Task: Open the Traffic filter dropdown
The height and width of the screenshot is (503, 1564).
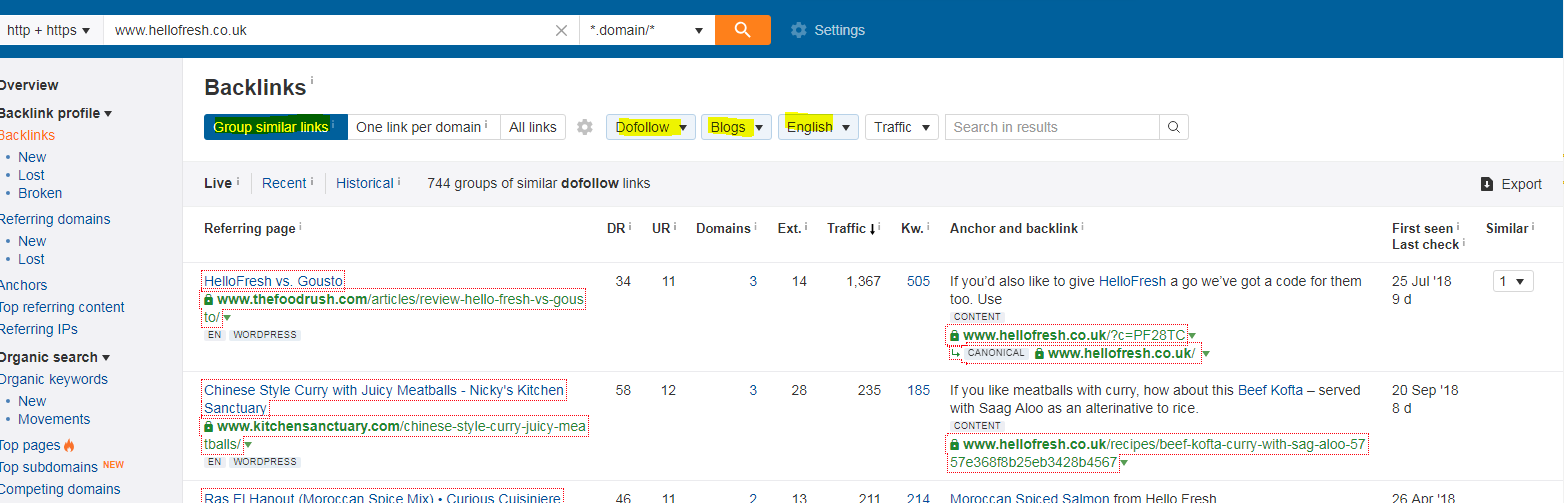Action: coord(901,127)
